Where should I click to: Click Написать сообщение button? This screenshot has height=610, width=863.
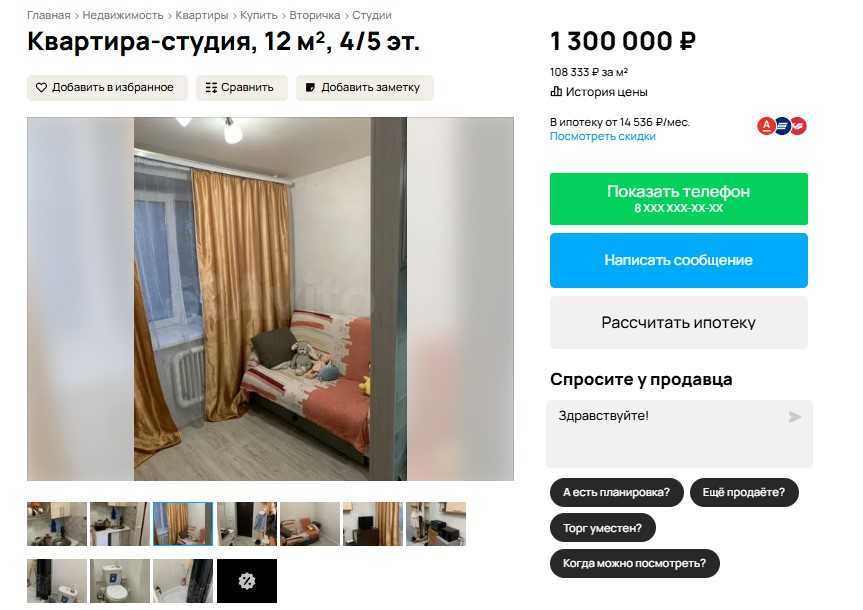point(679,260)
